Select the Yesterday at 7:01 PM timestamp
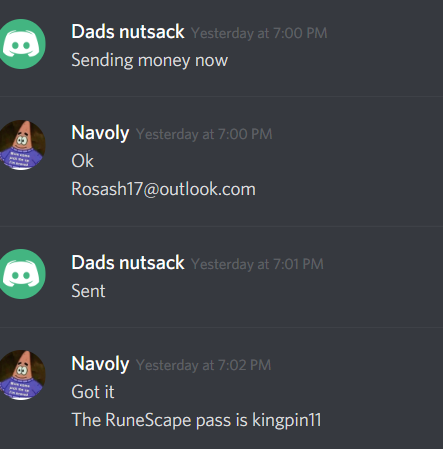The width and height of the screenshot is (443, 449). [257, 264]
